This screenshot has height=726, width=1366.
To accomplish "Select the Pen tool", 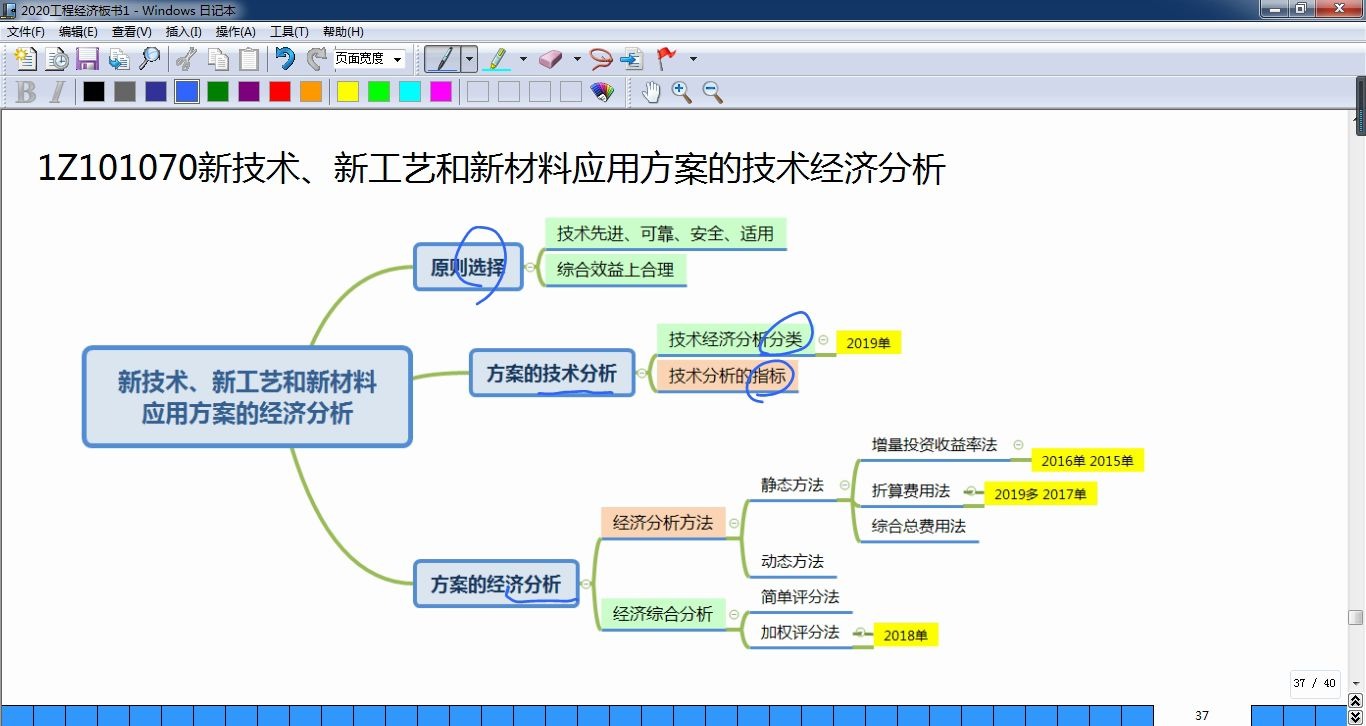I will (444, 58).
